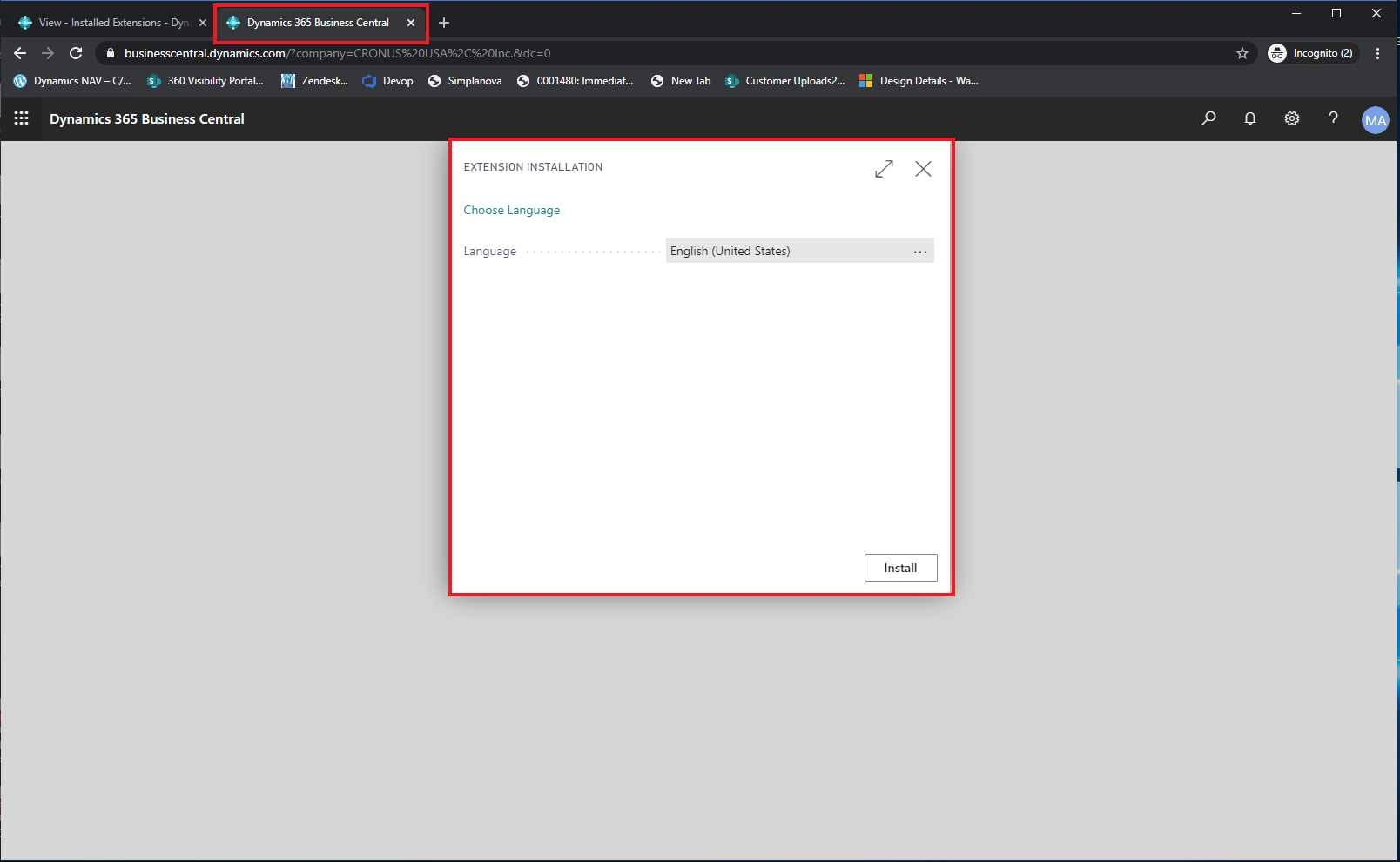1400x862 pixels.
Task: Click the search magnifier in Business Central
Action: (1208, 118)
